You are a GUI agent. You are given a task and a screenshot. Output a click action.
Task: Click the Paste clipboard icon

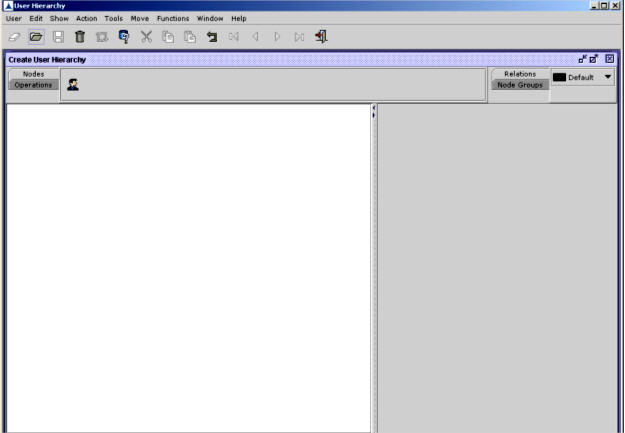(x=190, y=36)
